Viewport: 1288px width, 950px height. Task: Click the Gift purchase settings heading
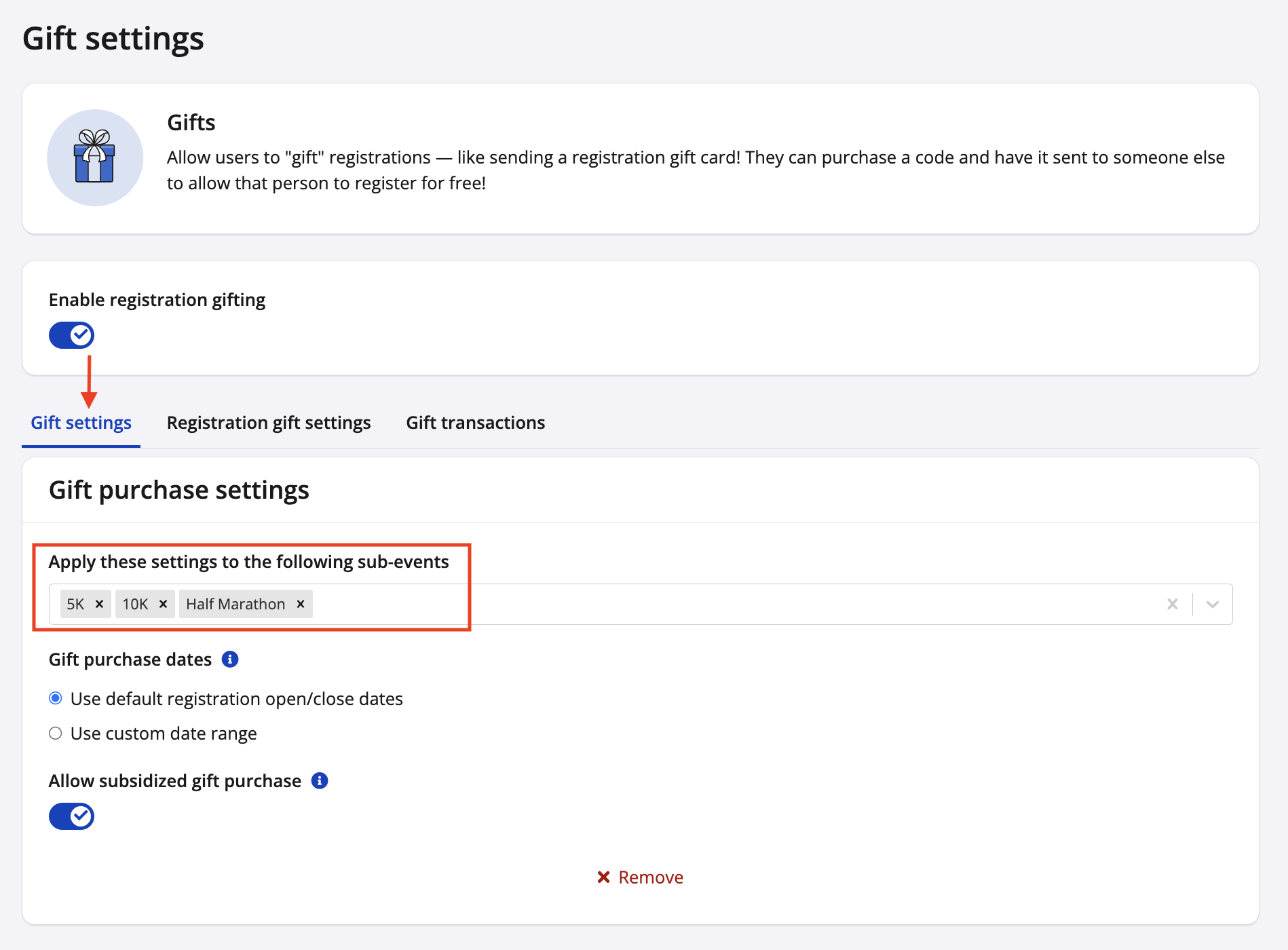tap(179, 490)
